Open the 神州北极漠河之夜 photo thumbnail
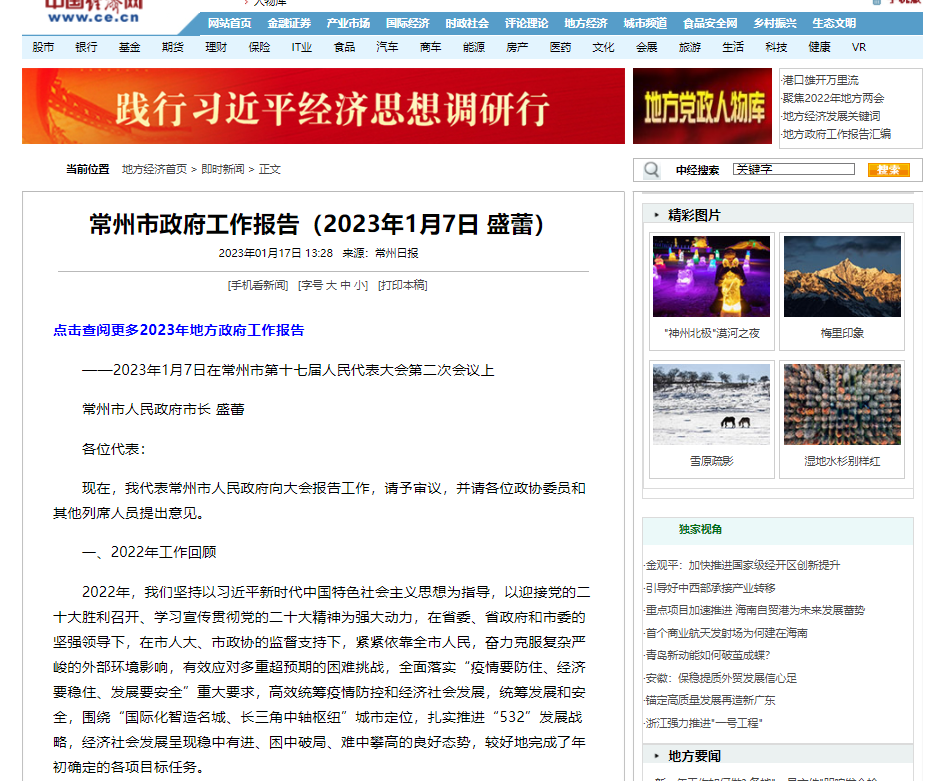 (712, 276)
